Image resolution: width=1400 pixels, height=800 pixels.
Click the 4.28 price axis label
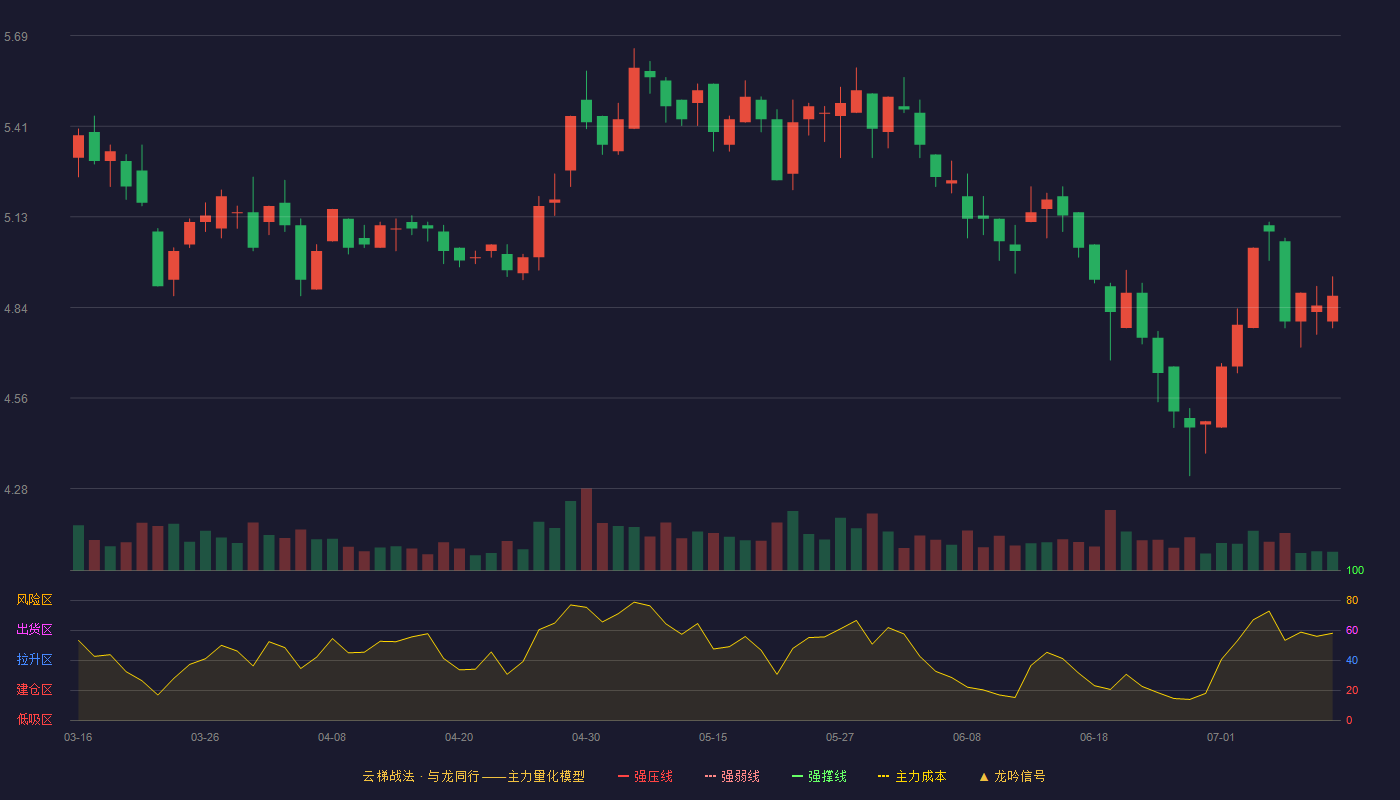pos(16,490)
